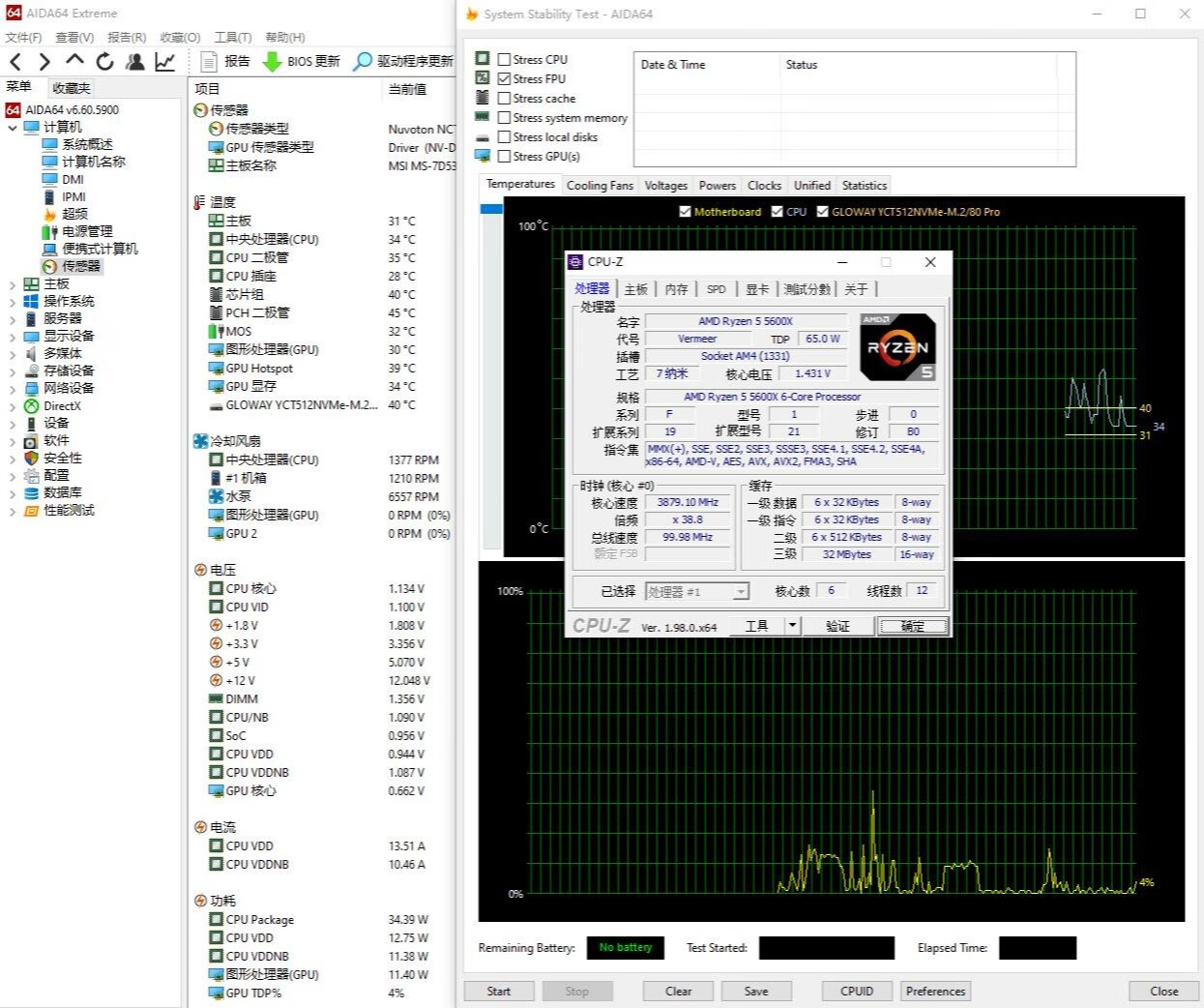Image resolution: width=1204 pixels, height=1008 pixels.
Task: Select 系统概述 in the tree
Action: (x=87, y=144)
